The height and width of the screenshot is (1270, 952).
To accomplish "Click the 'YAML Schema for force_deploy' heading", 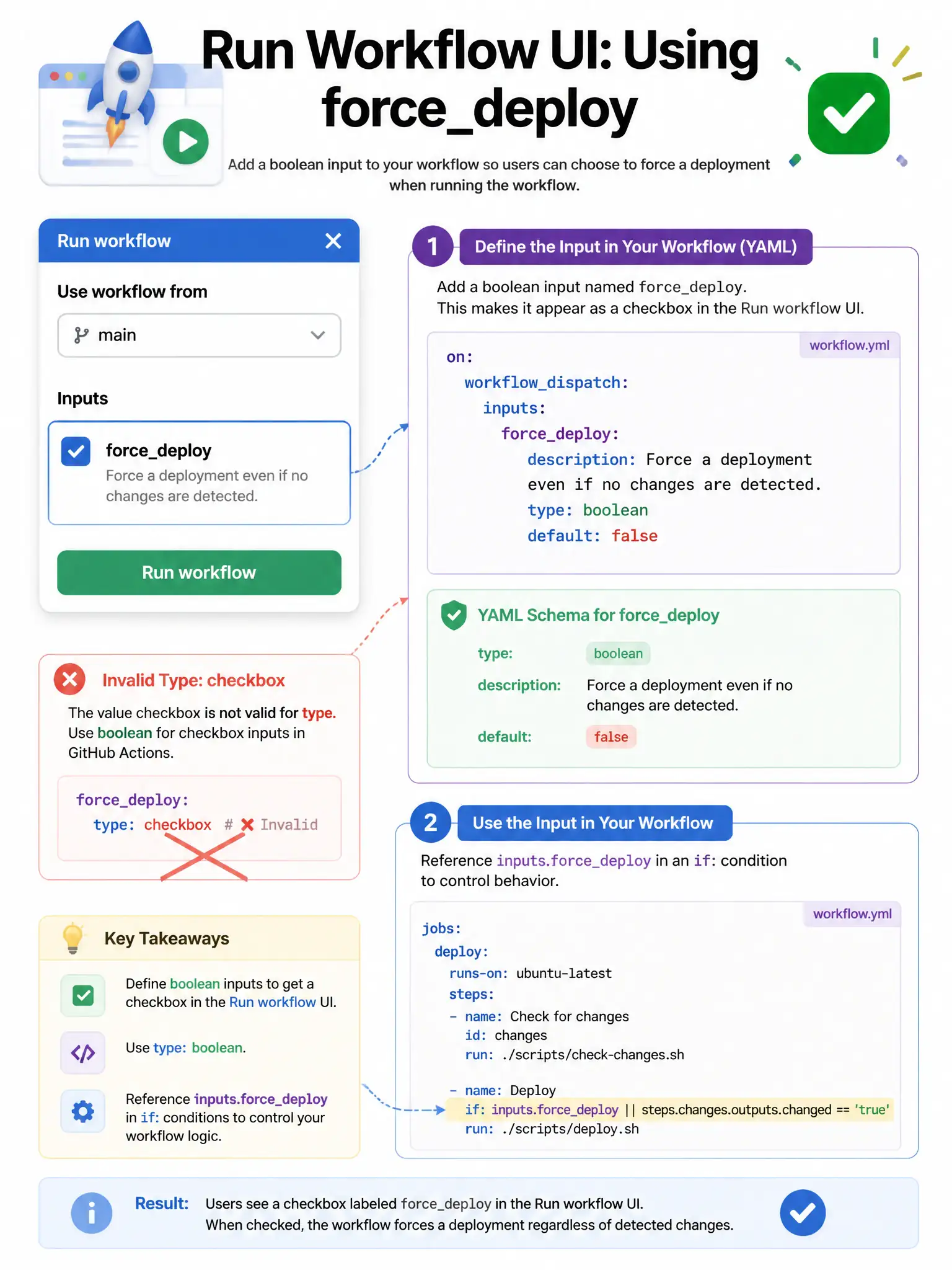I will pyautogui.click(x=598, y=615).
